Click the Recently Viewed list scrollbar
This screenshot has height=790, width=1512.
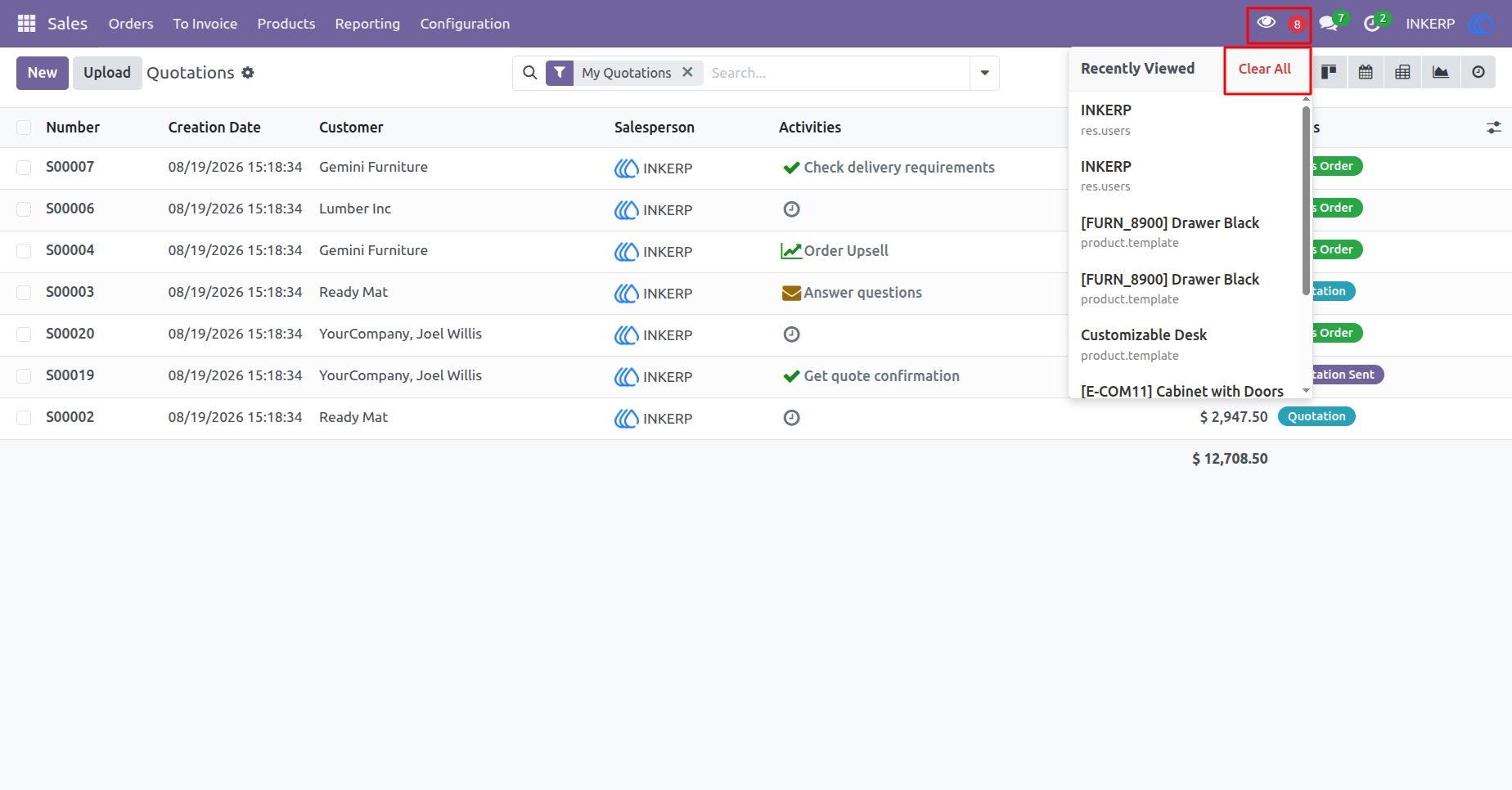[x=1307, y=200]
